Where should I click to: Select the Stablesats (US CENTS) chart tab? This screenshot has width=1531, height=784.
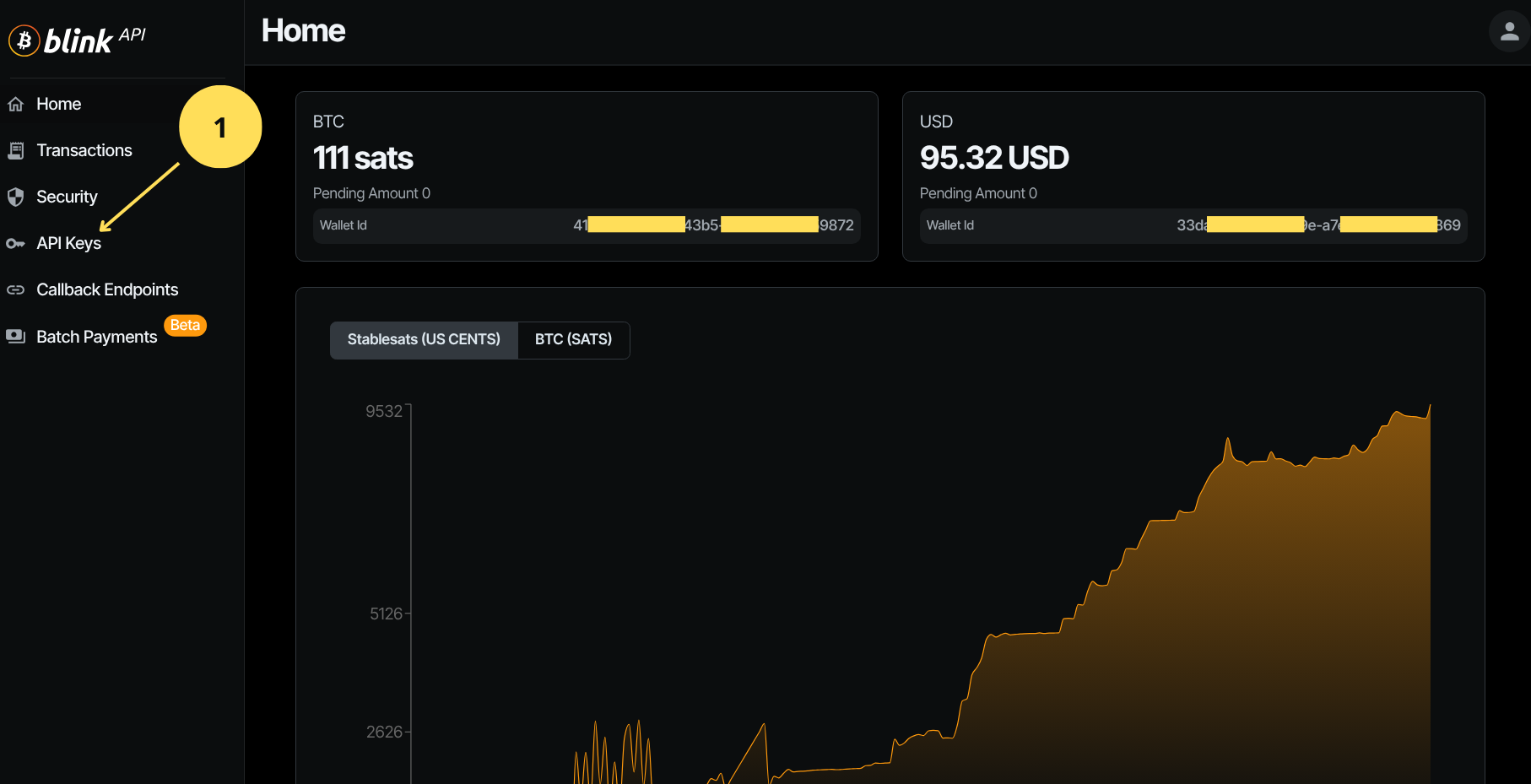pyautogui.click(x=424, y=339)
